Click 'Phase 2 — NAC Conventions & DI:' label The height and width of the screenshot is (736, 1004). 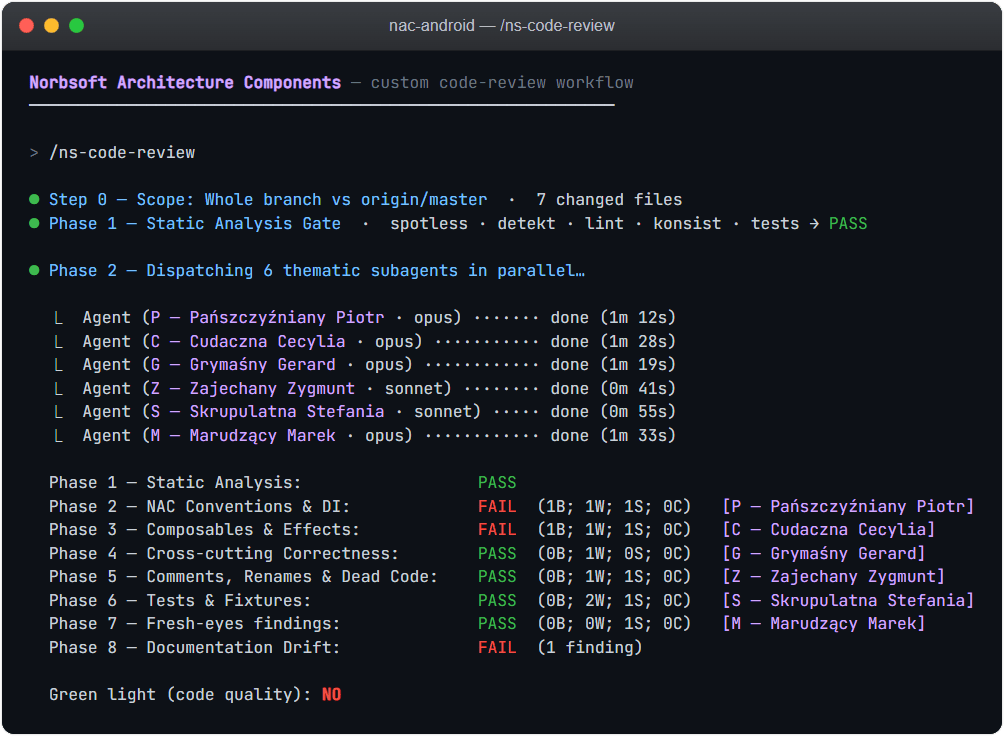pos(199,507)
